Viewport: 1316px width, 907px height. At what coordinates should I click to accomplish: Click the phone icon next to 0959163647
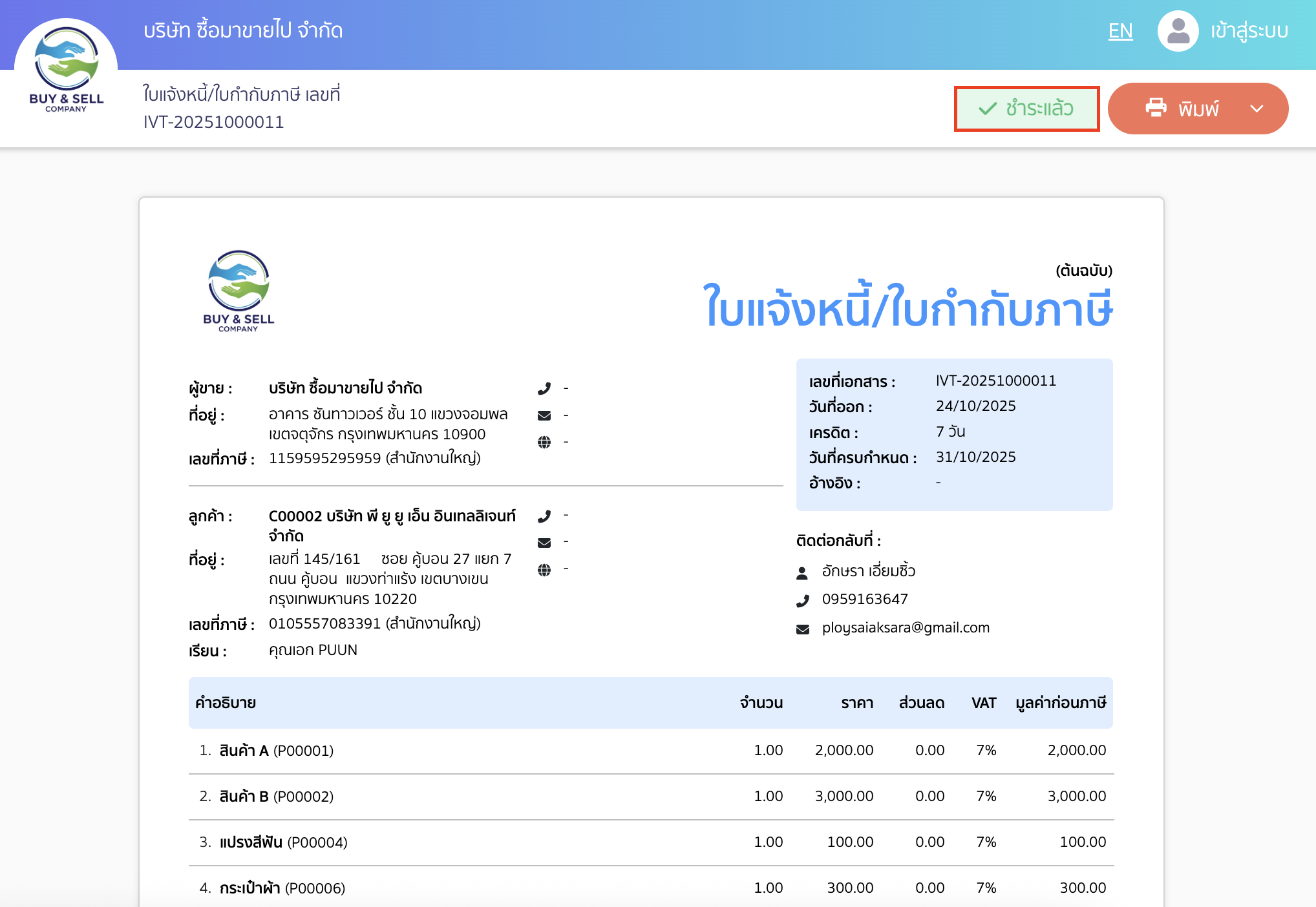click(802, 599)
